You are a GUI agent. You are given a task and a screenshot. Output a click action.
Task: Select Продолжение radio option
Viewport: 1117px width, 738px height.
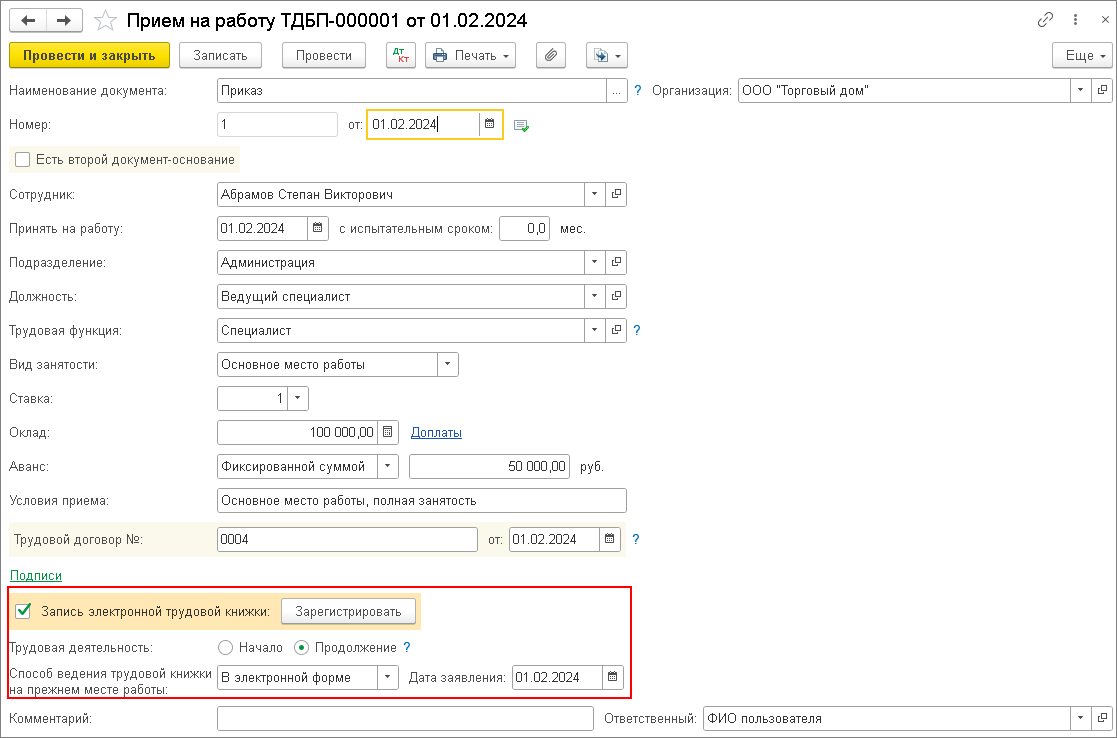coord(301,648)
